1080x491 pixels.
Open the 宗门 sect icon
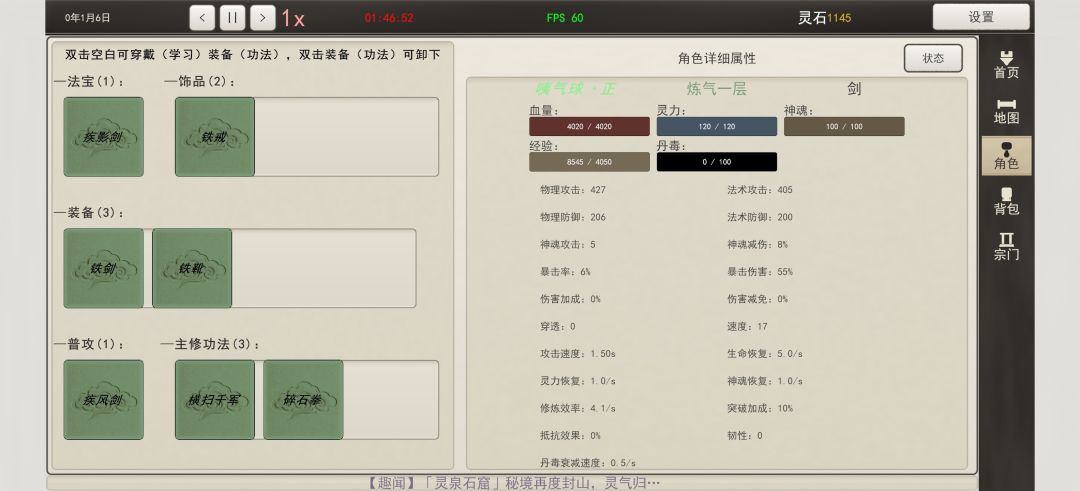(x=1006, y=247)
